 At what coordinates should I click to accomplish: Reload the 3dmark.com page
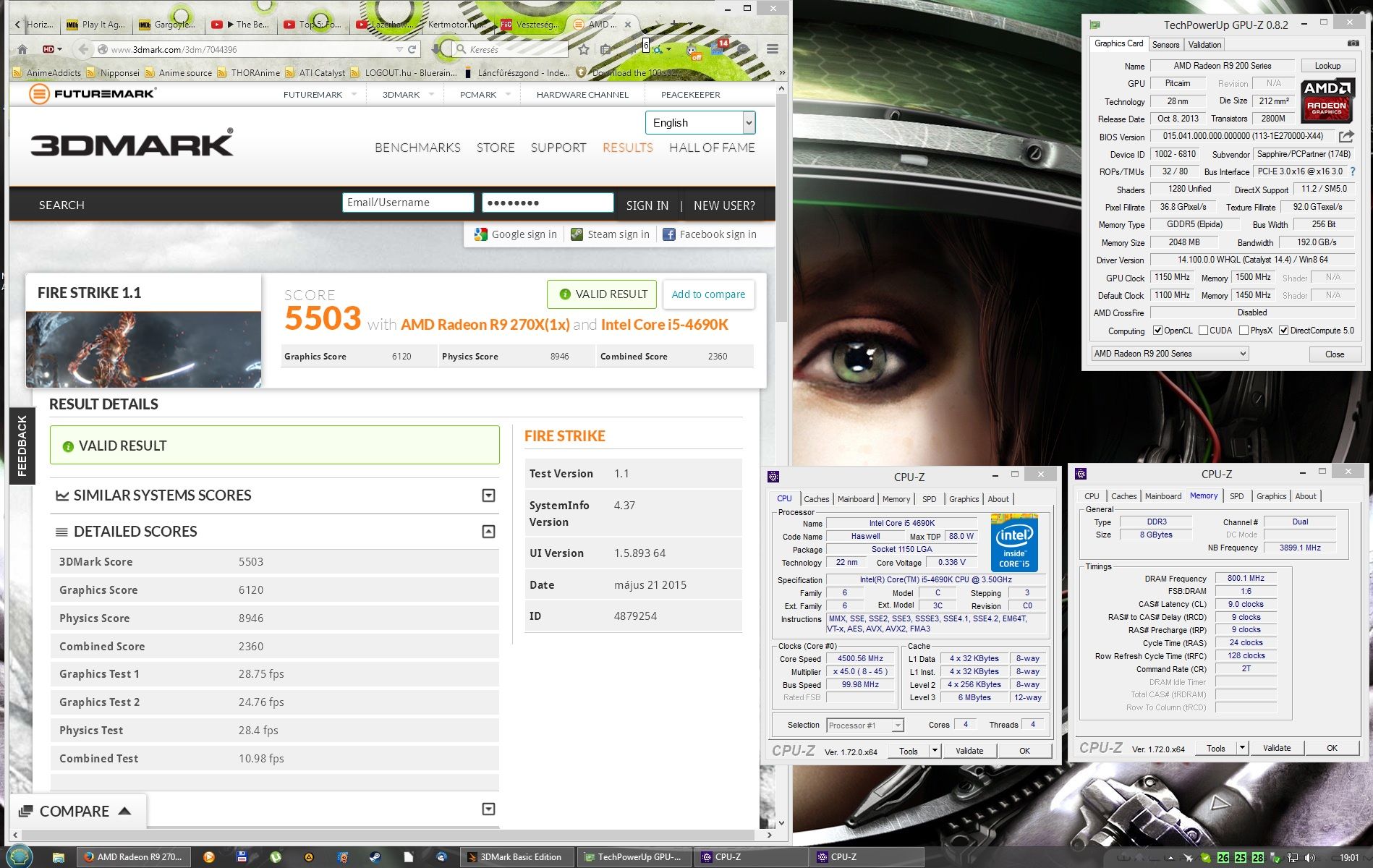(x=412, y=49)
